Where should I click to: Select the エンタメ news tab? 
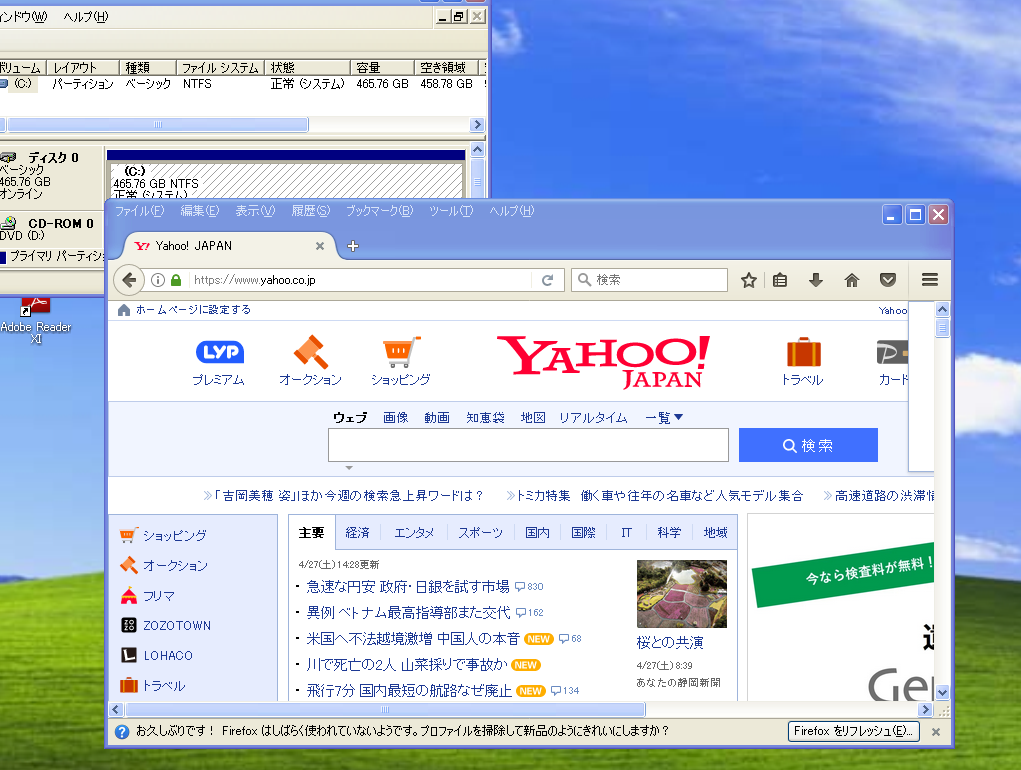pyautogui.click(x=414, y=532)
